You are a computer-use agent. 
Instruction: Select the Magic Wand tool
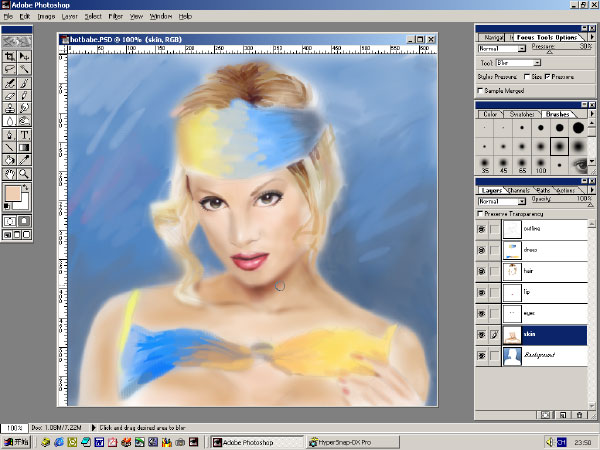click(x=24, y=69)
